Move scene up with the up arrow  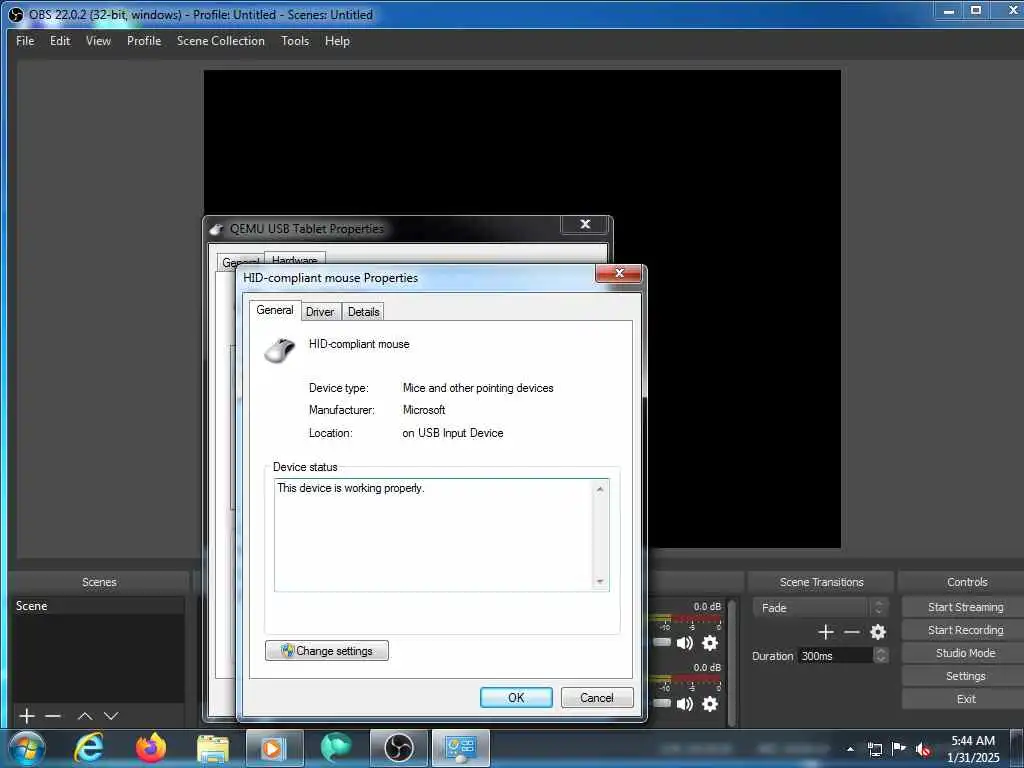(85, 716)
